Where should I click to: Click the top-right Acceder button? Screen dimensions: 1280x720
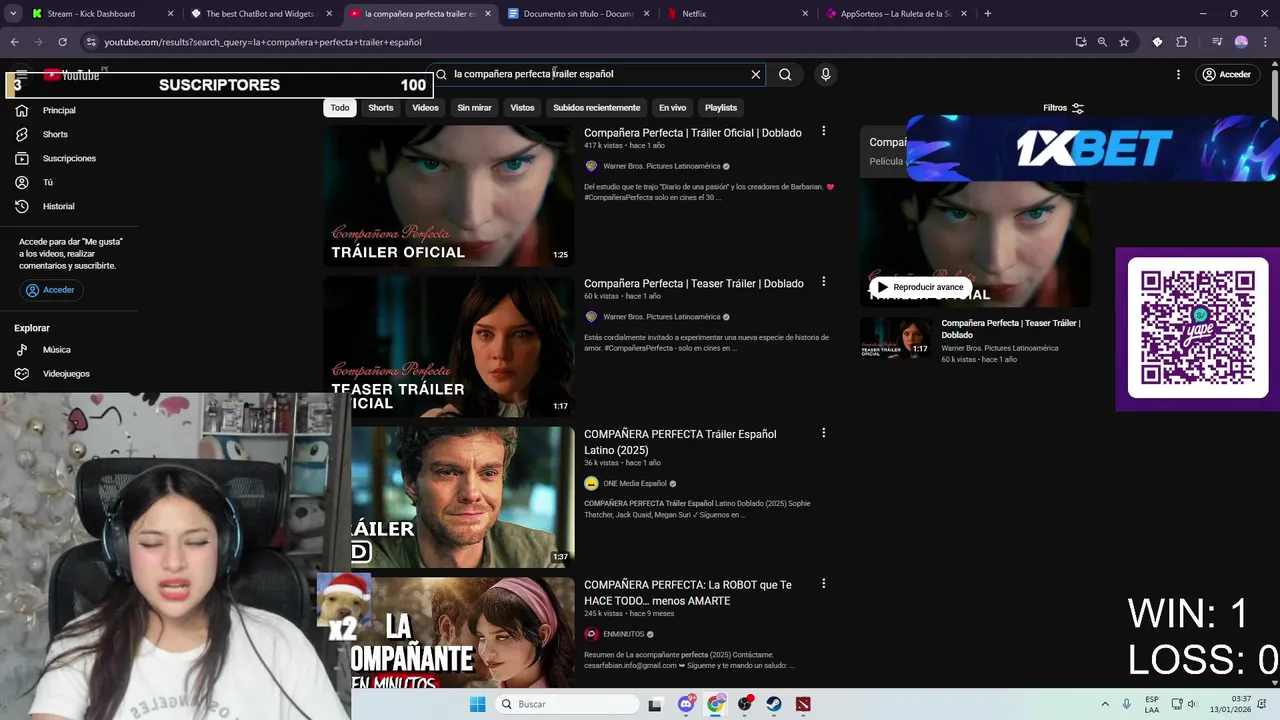pyautogui.click(x=1227, y=74)
